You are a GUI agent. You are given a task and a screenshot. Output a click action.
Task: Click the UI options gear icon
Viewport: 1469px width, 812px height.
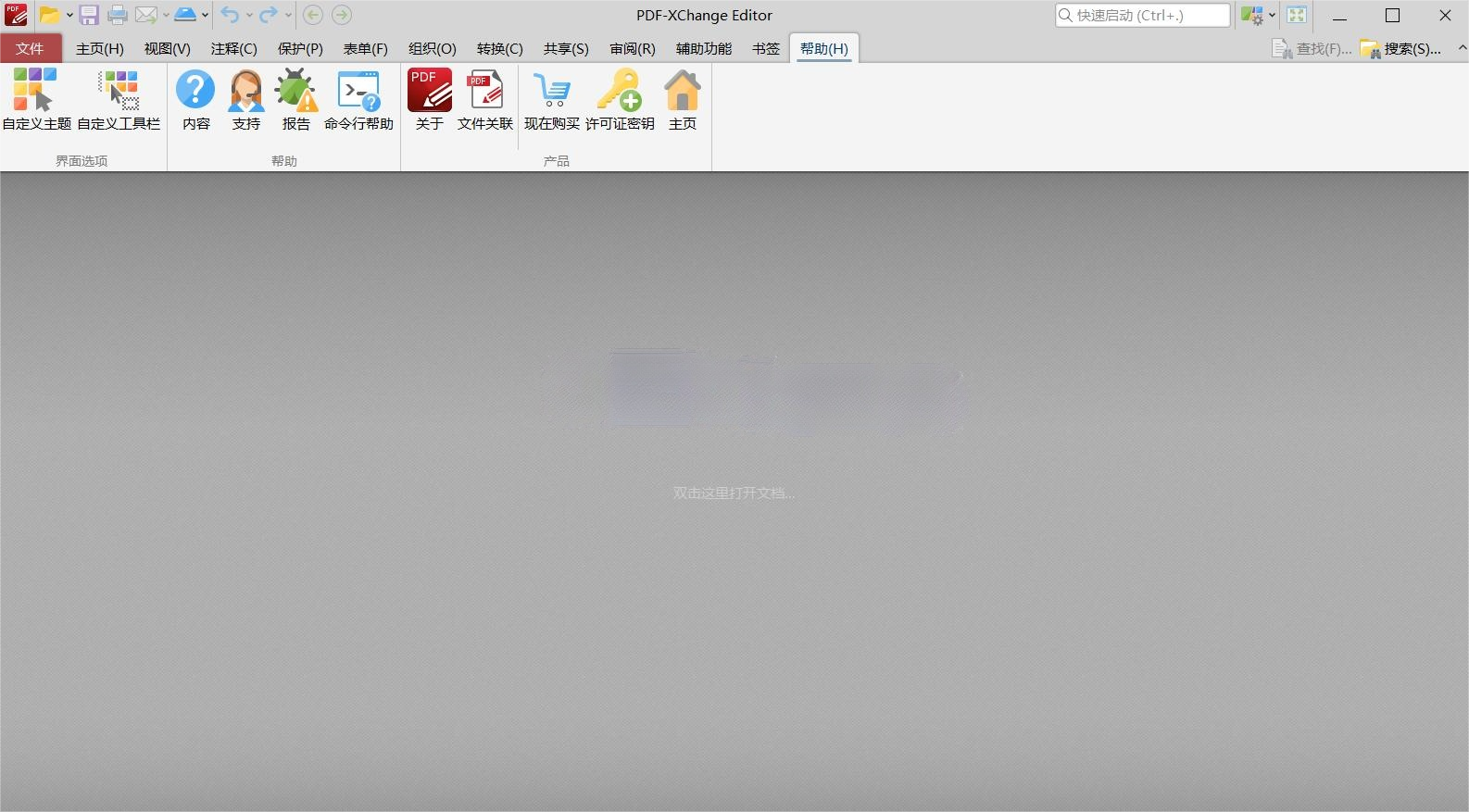click(x=1252, y=15)
